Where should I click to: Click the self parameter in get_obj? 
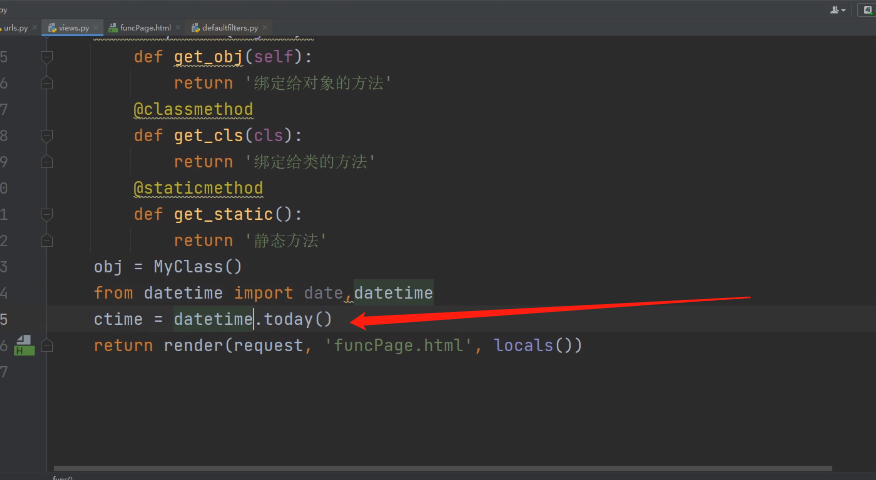tap(273, 57)
